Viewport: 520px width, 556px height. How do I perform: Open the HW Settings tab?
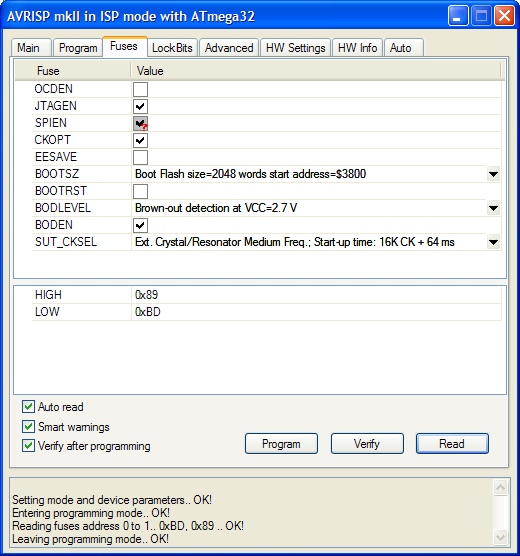(295, 48)
